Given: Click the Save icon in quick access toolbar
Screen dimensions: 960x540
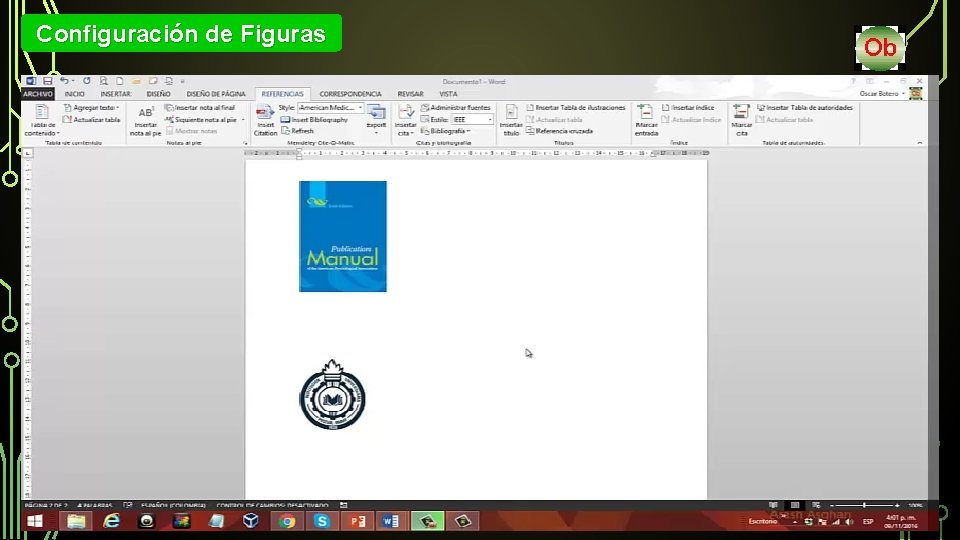Looking at the screenshot, I should coord(48,81).
